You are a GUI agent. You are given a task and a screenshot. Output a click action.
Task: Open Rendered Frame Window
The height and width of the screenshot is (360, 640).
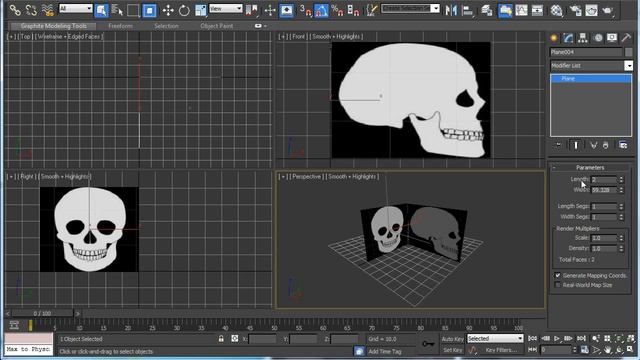tap(591, 10)
